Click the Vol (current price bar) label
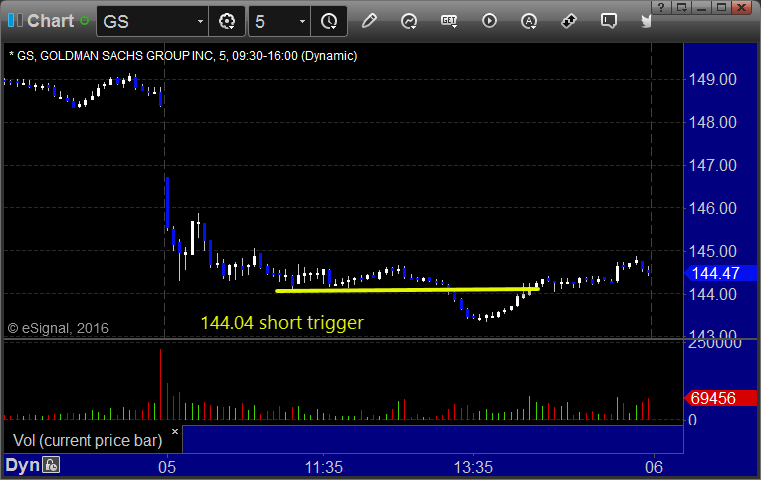Image resolution: width=761 pixels, height=480 pixels. (x=87, y=440)
